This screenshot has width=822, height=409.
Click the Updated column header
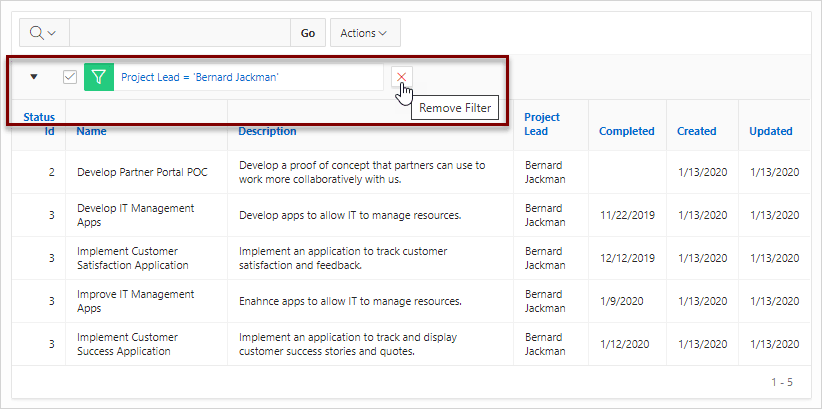click(x=771, y=131)
